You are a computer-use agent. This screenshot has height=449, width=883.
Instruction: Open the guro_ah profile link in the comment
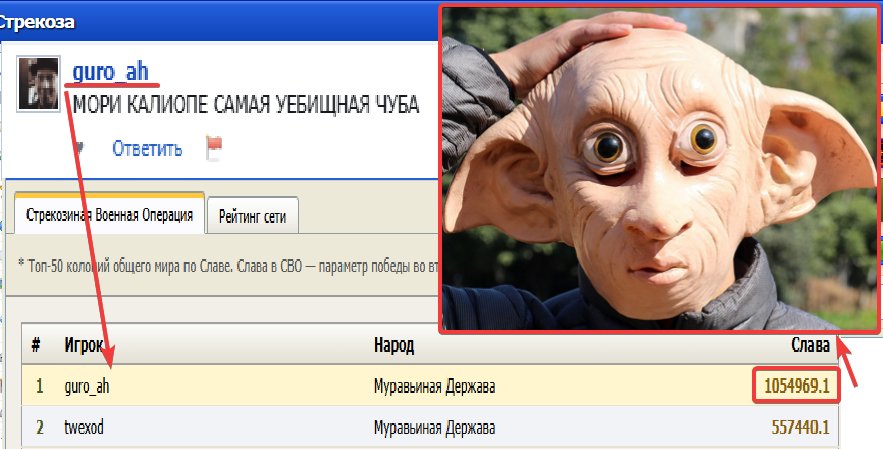click(x=110, y=73)
